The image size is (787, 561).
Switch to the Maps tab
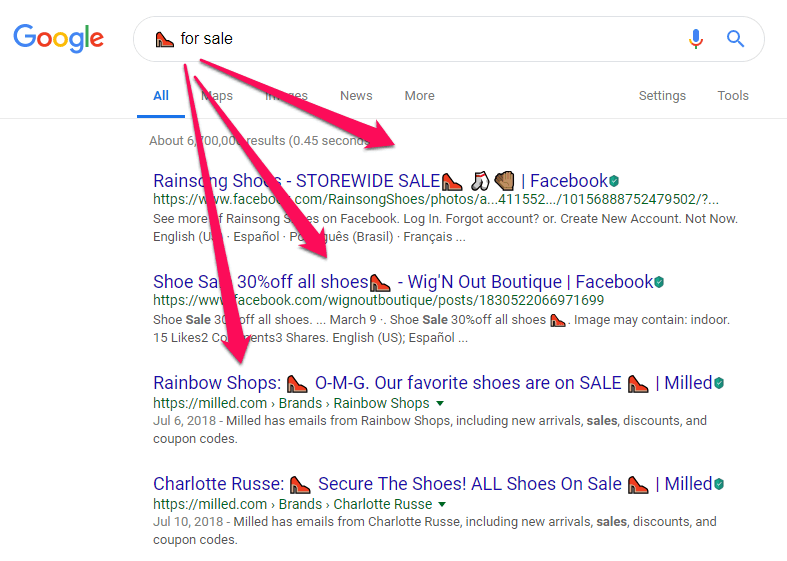(217, 96)
